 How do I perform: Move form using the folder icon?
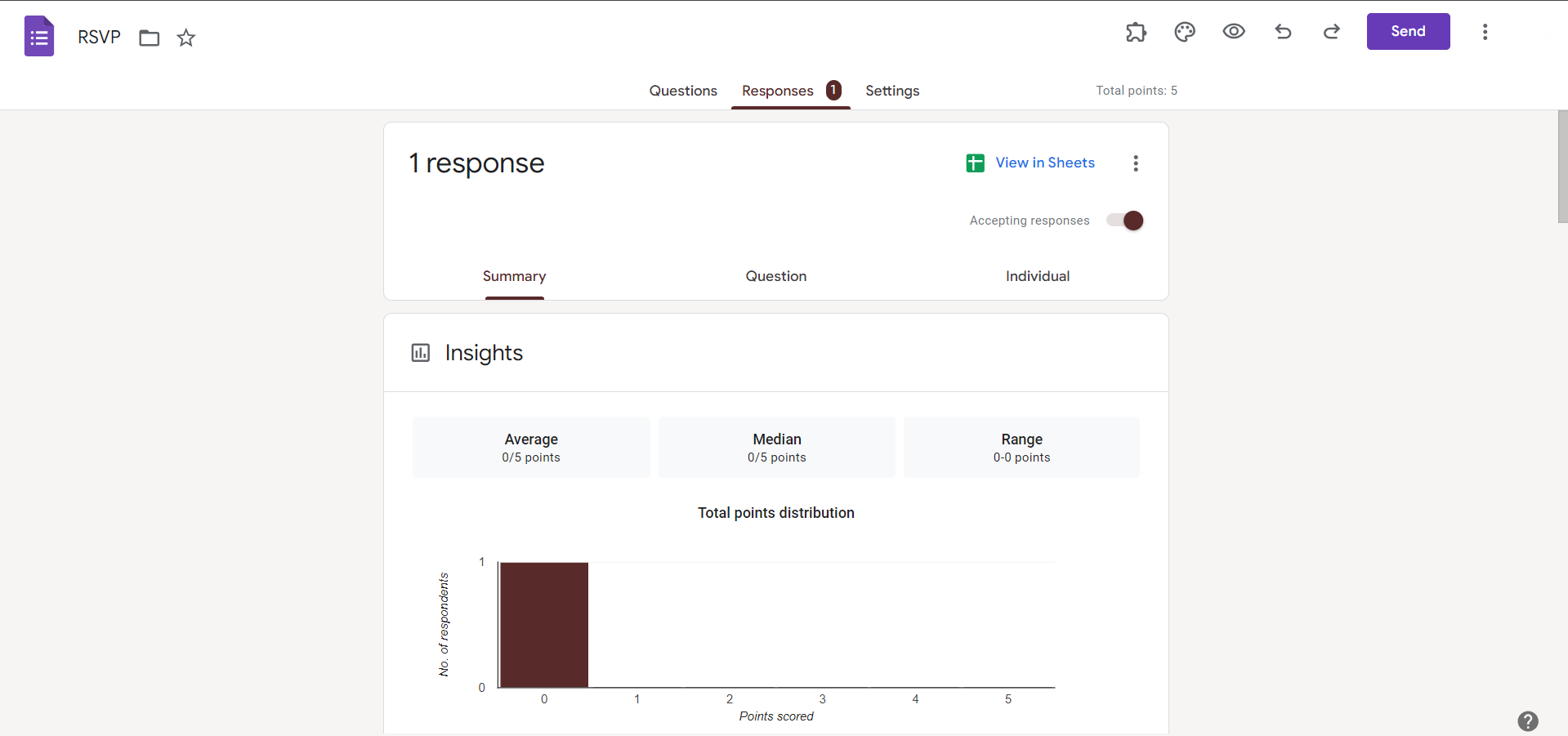coord(149,38)
